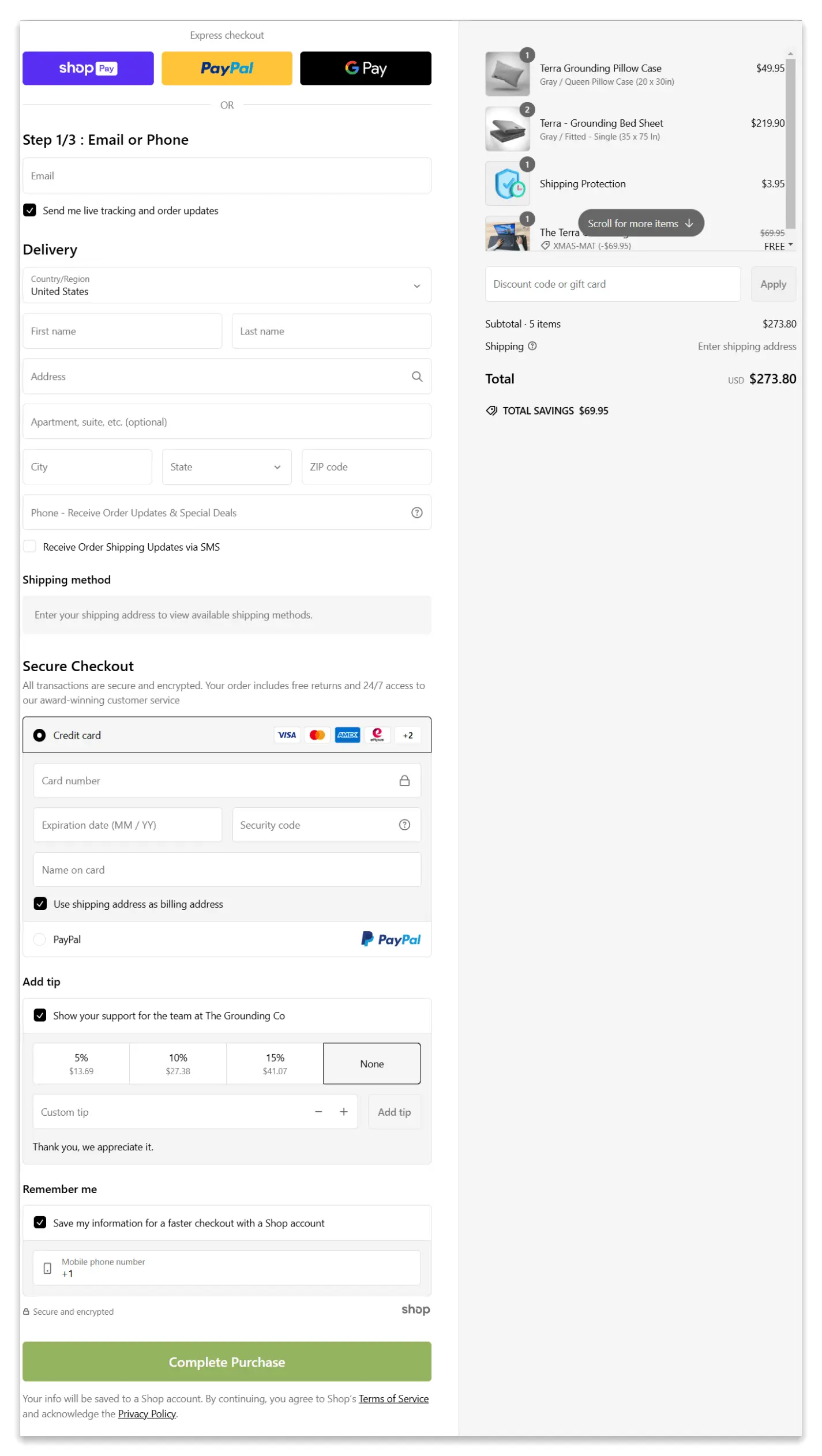
Task: Select the PayPal payment radio button
Action: coord(39,939)
